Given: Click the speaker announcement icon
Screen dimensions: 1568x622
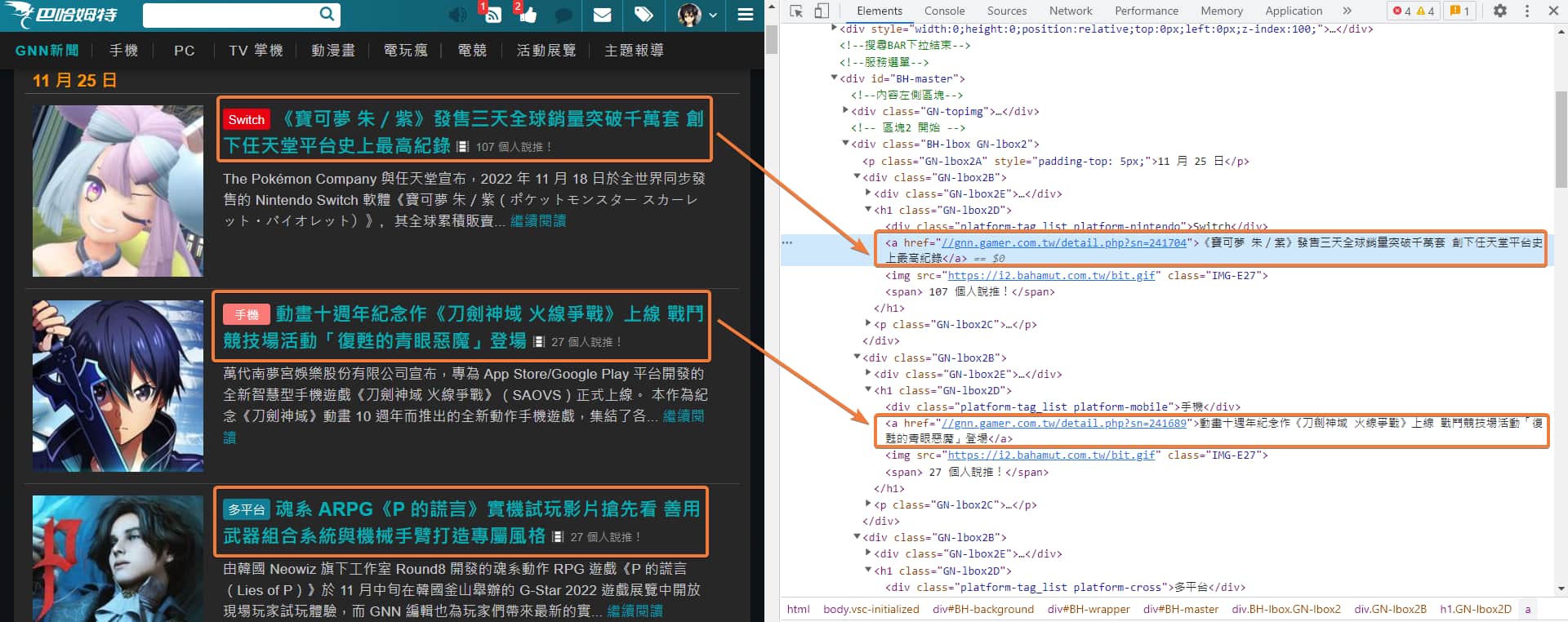Looking at the screenshot, I should point(457,15).
